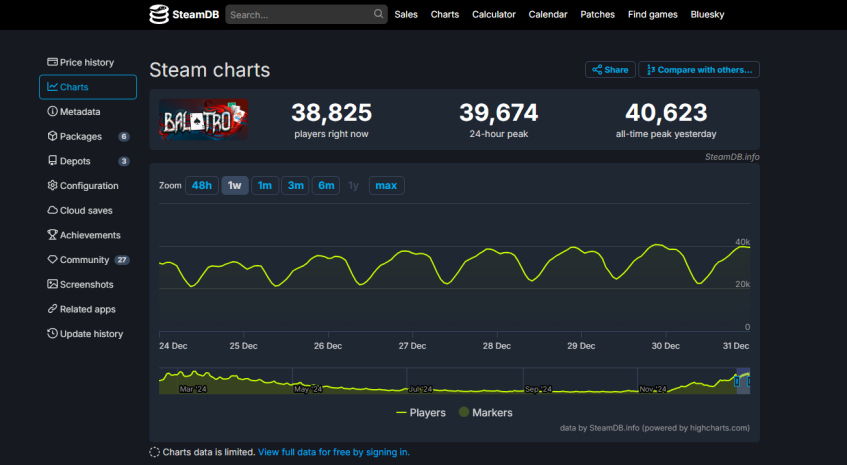Open the Bluesky link
The height and width of the screenshot is (465, 847).
pos(707,15)
